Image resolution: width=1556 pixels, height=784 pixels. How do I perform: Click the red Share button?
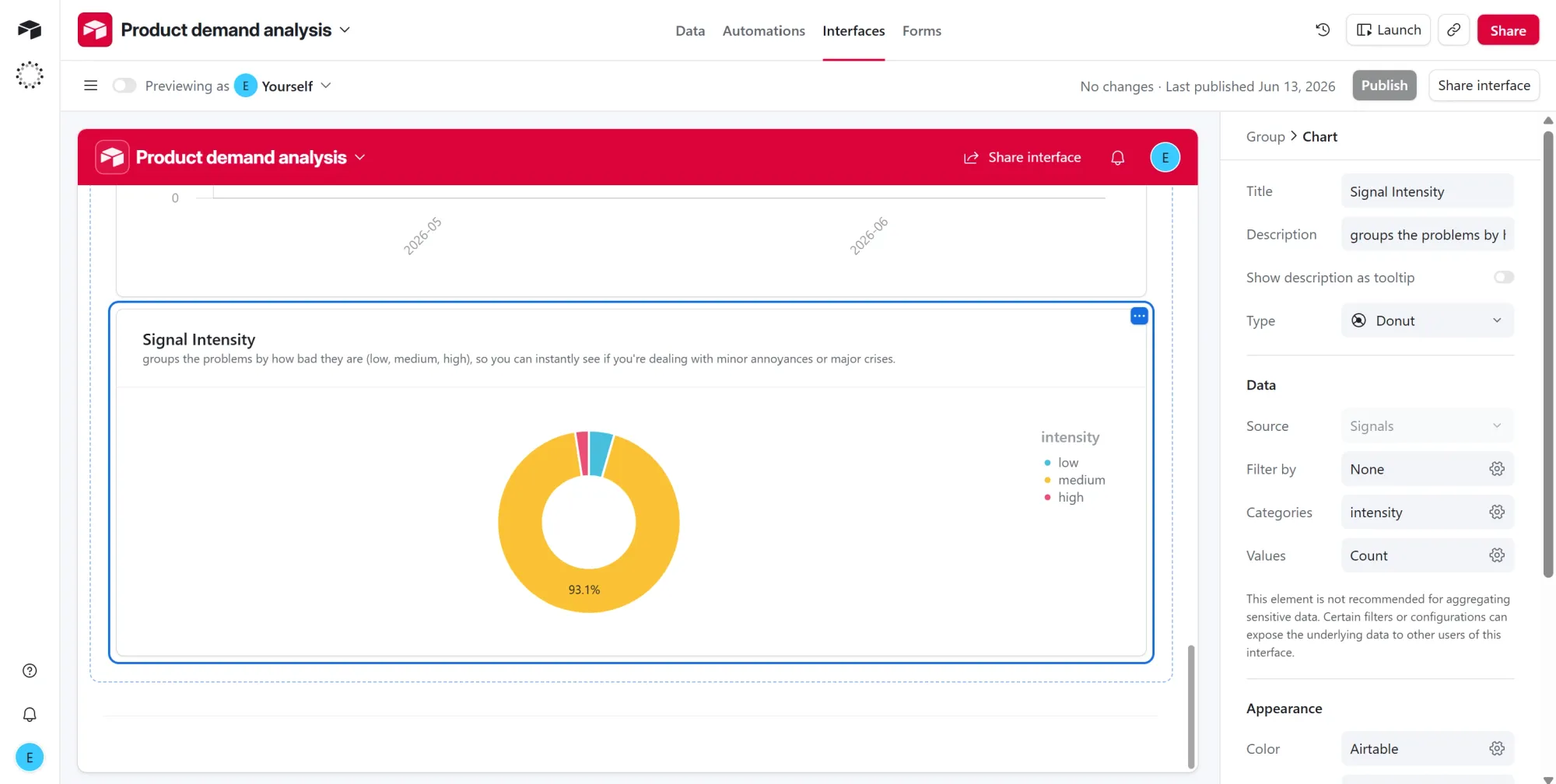coord(1508,30)
